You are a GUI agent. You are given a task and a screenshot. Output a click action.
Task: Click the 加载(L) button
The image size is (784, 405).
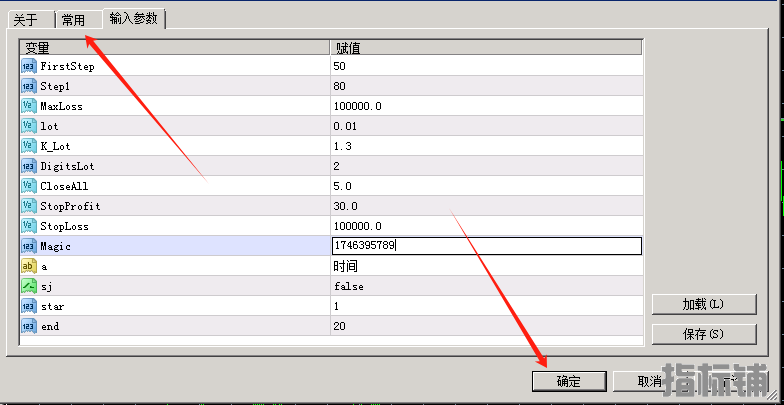click(702, 304)
